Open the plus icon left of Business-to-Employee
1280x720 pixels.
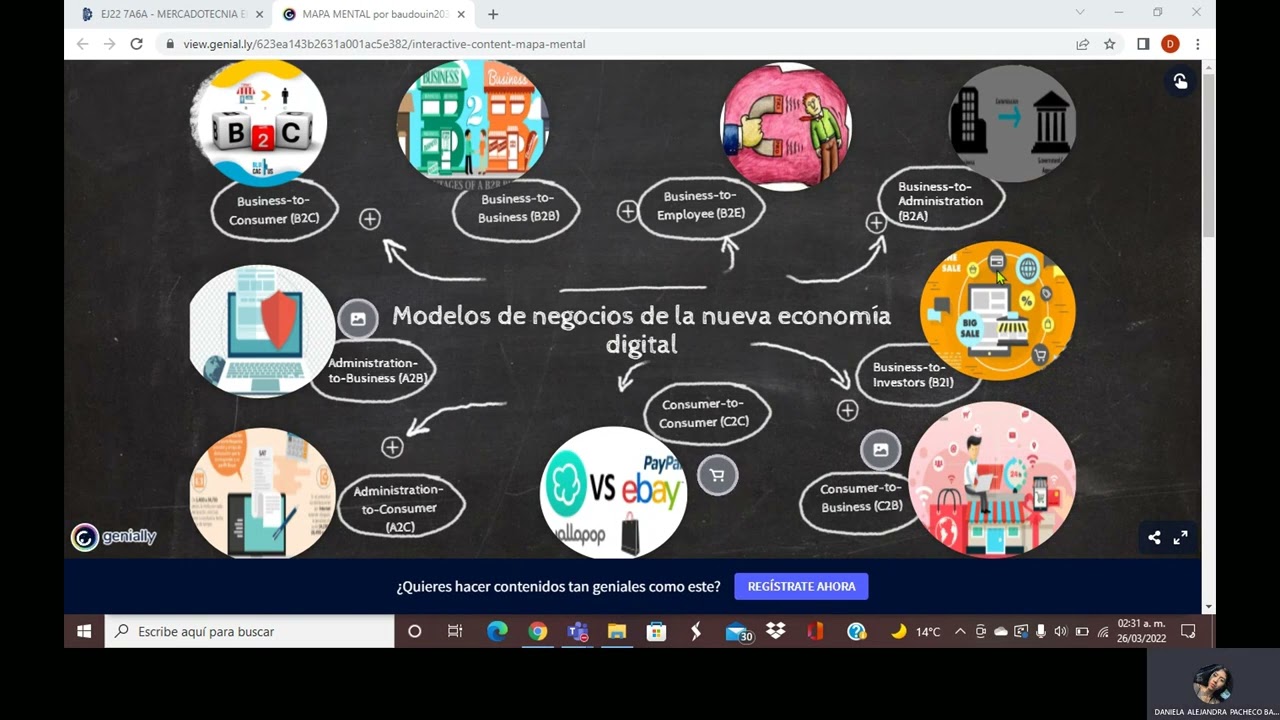click(627, 211)
